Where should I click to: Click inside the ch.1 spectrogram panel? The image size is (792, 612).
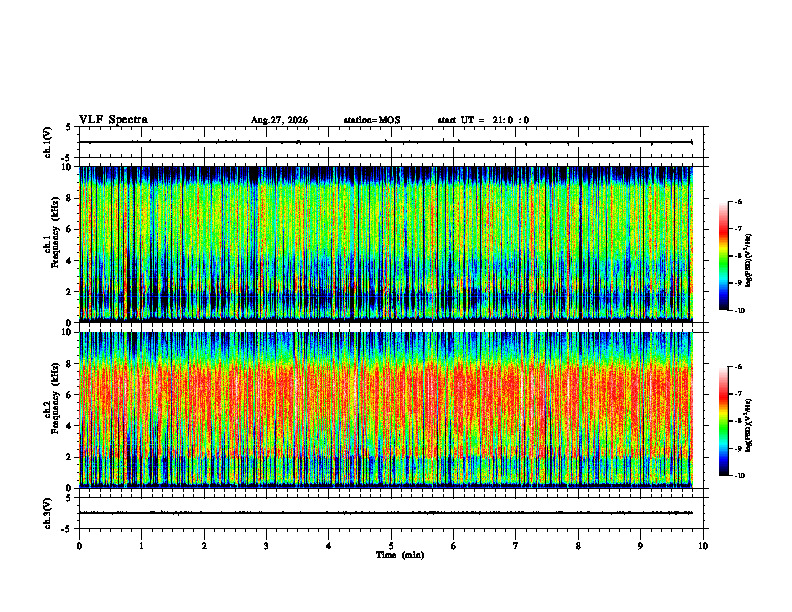pos(386,244)
